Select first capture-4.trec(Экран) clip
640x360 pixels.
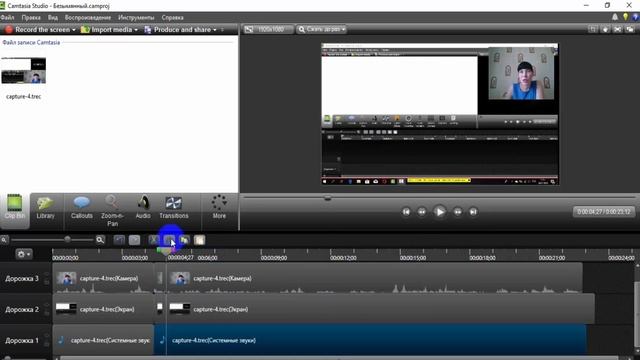click(x=103, y=309)
